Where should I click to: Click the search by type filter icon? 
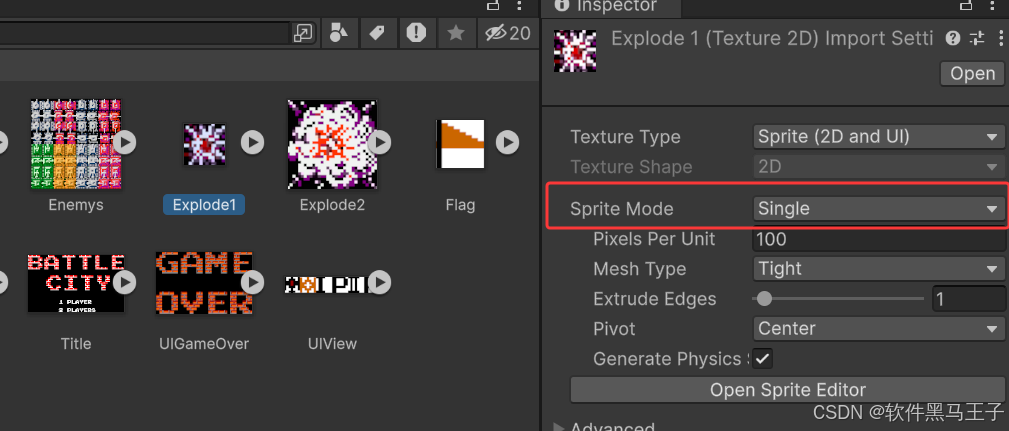point(338,32)
